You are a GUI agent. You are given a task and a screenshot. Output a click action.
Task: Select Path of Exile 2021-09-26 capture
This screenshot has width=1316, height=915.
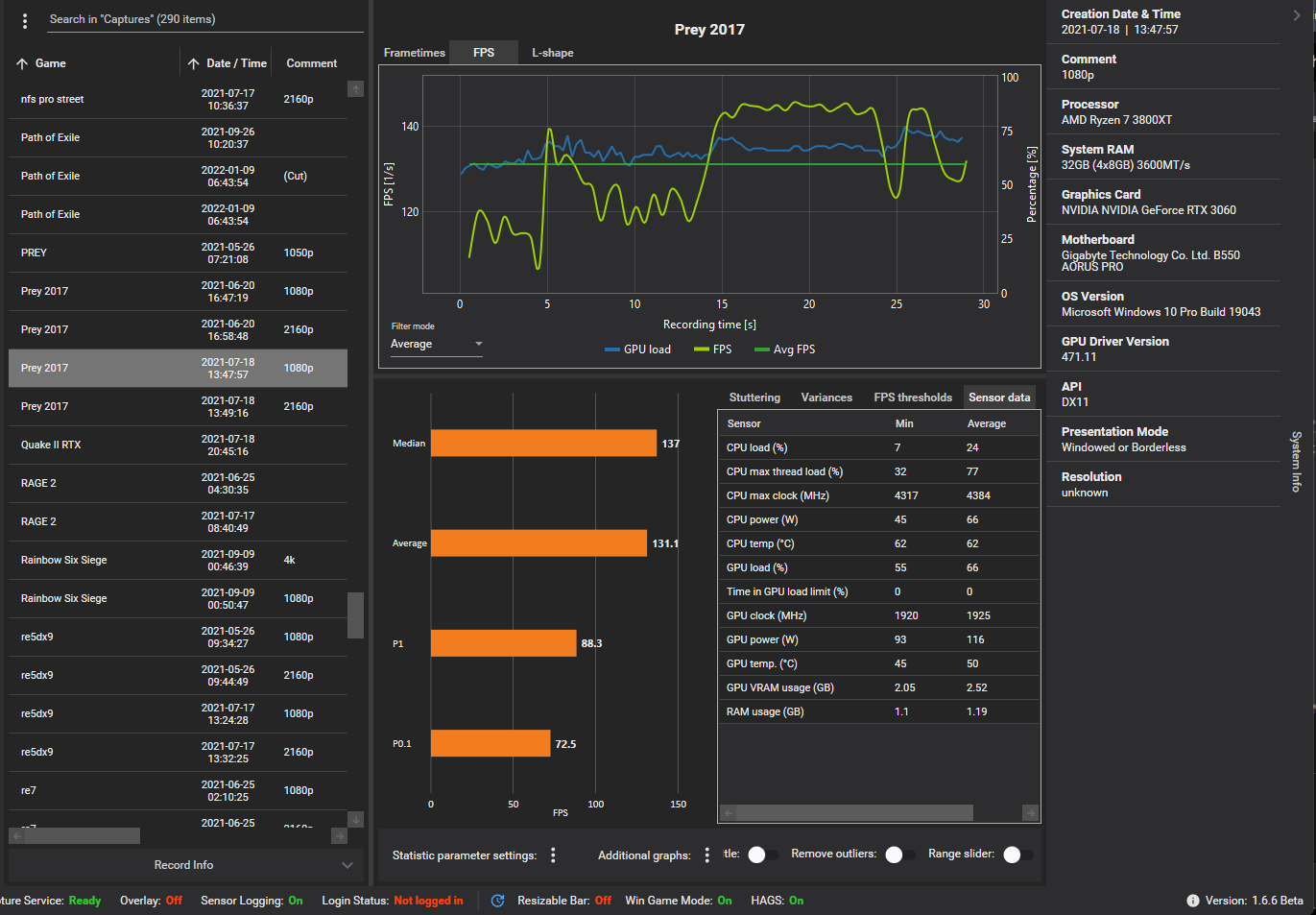178,138
